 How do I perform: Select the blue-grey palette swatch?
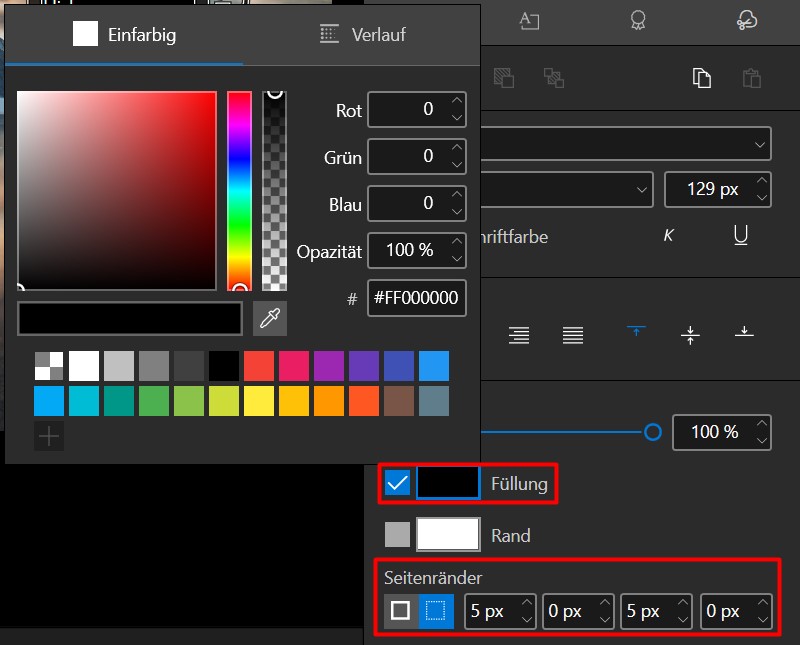point(434,401)
